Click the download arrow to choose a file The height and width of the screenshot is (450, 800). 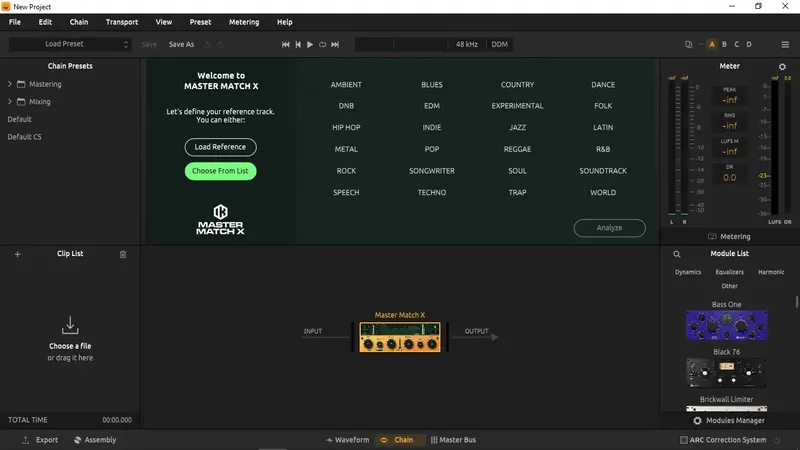70,325
